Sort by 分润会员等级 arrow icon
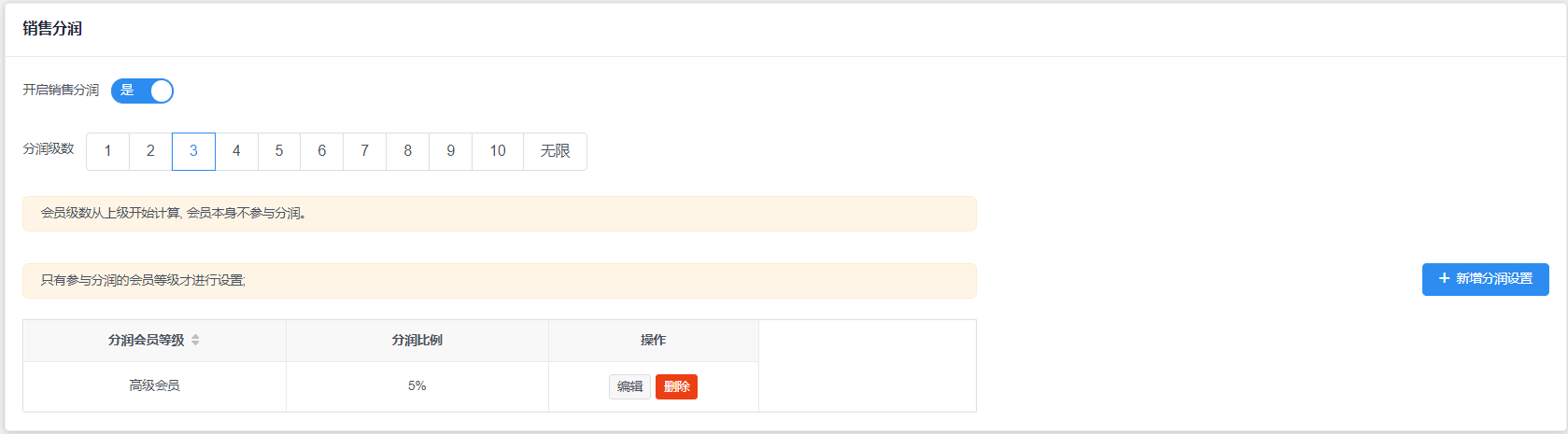 (x=195, y=341)
